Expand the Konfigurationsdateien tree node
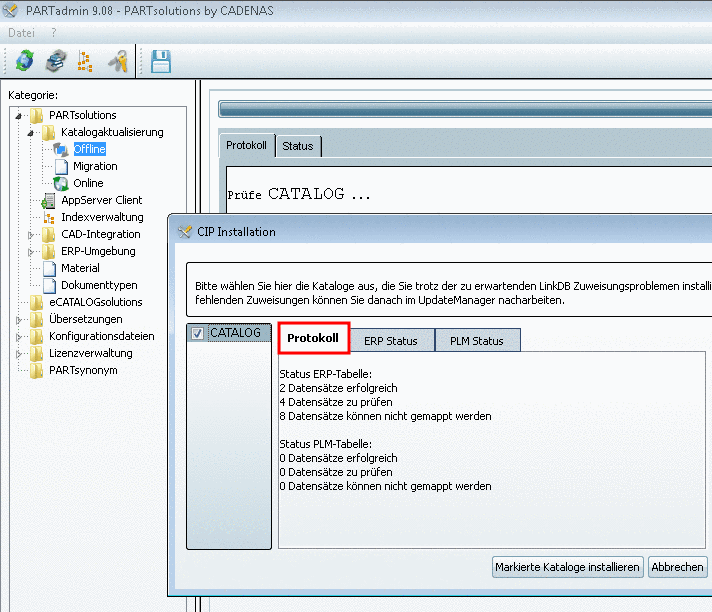 (x=19, y=337)
